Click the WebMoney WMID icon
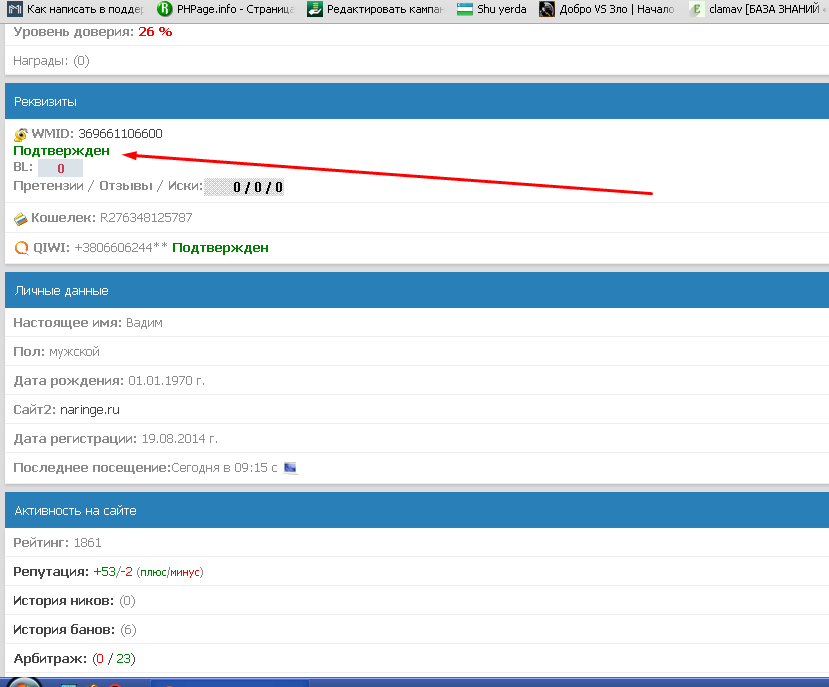 (21, 134)
